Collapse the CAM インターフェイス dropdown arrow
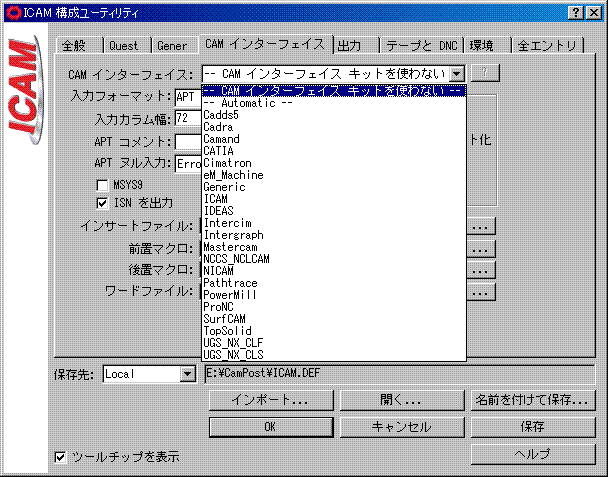Screen dimensions: 608x477 pos(457,73)
